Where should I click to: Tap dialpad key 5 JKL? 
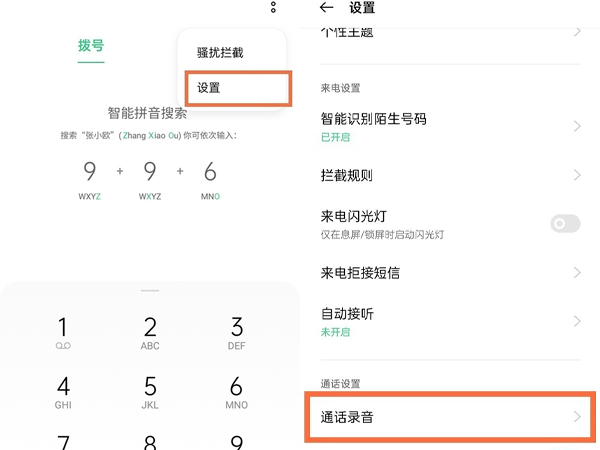[150, 392]
